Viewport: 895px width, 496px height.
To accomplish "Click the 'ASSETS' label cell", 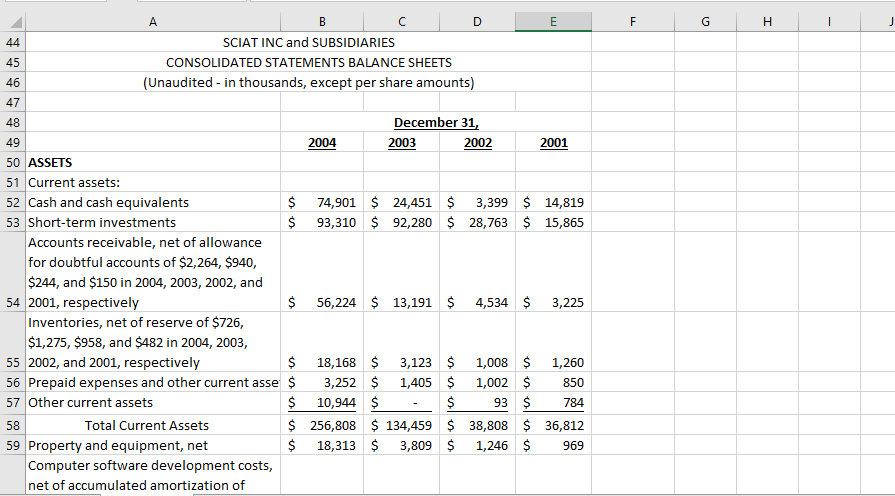I will [153, 162].
